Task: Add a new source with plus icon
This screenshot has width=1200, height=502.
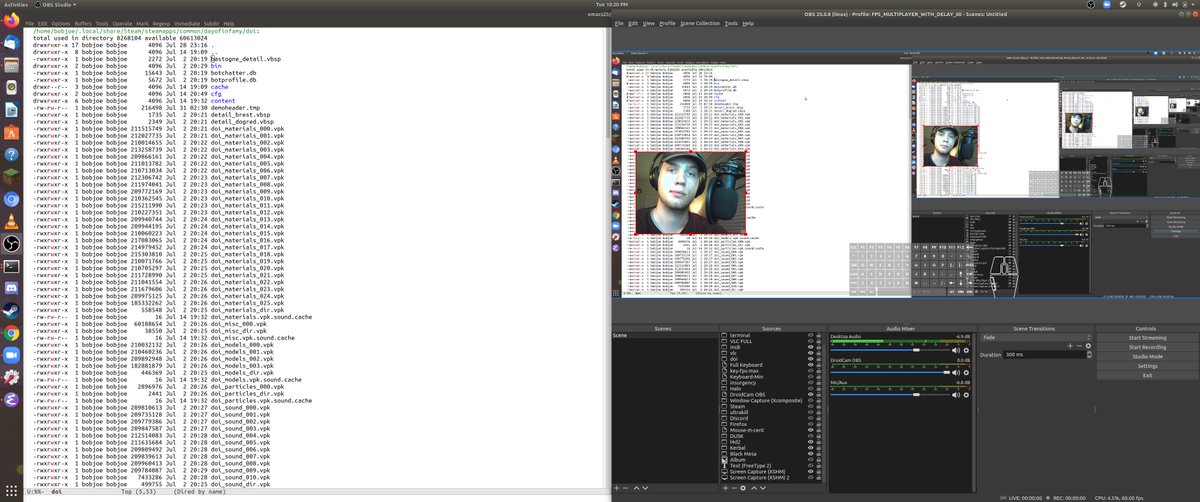Action: pyautogui.click(x=725, y=488)
